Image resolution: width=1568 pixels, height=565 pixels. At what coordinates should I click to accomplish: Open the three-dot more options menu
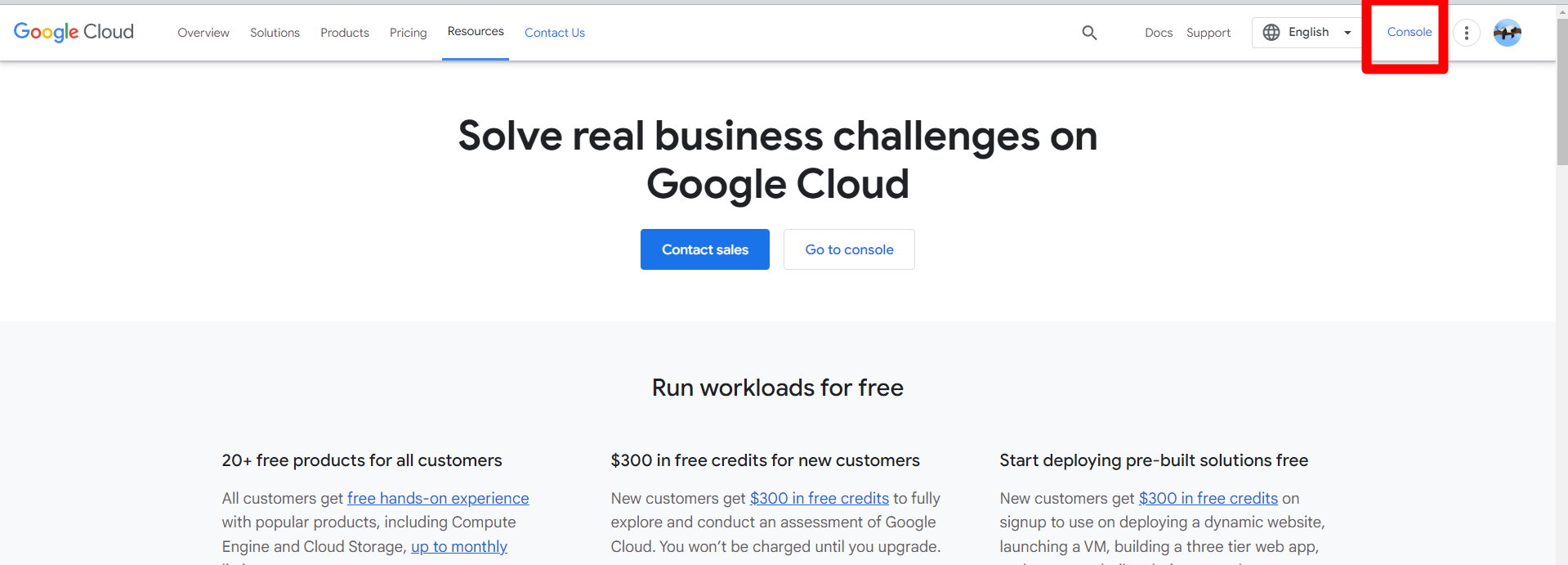click(x=1467, y=33)
